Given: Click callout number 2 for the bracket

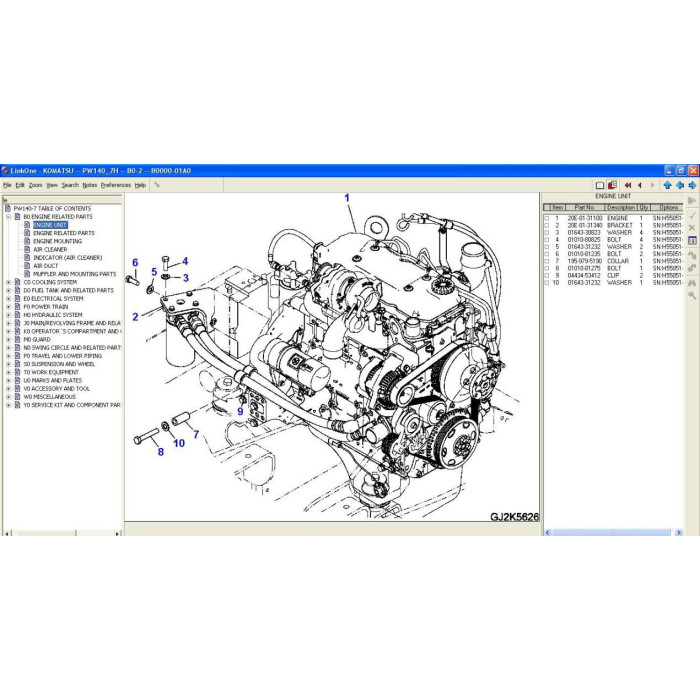Looking at the screenshot, I should (135, 317).
